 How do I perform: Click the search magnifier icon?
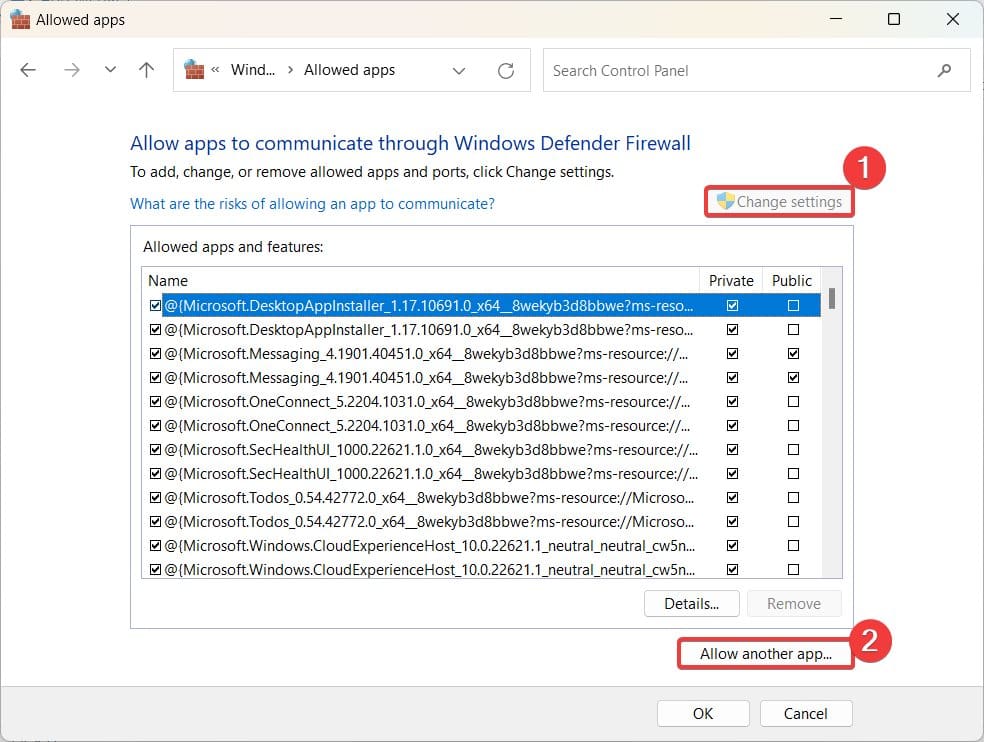tap(944, 71)
